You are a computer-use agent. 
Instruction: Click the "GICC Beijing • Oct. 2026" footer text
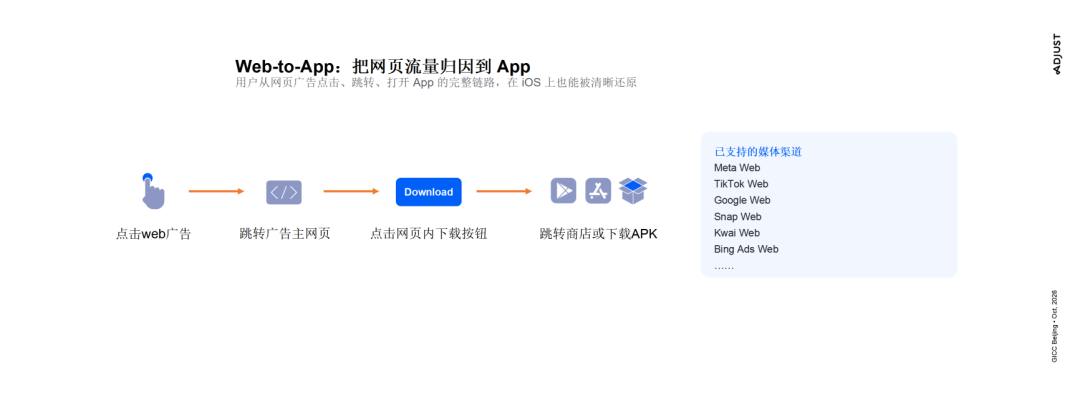(x=1055, y=326)
